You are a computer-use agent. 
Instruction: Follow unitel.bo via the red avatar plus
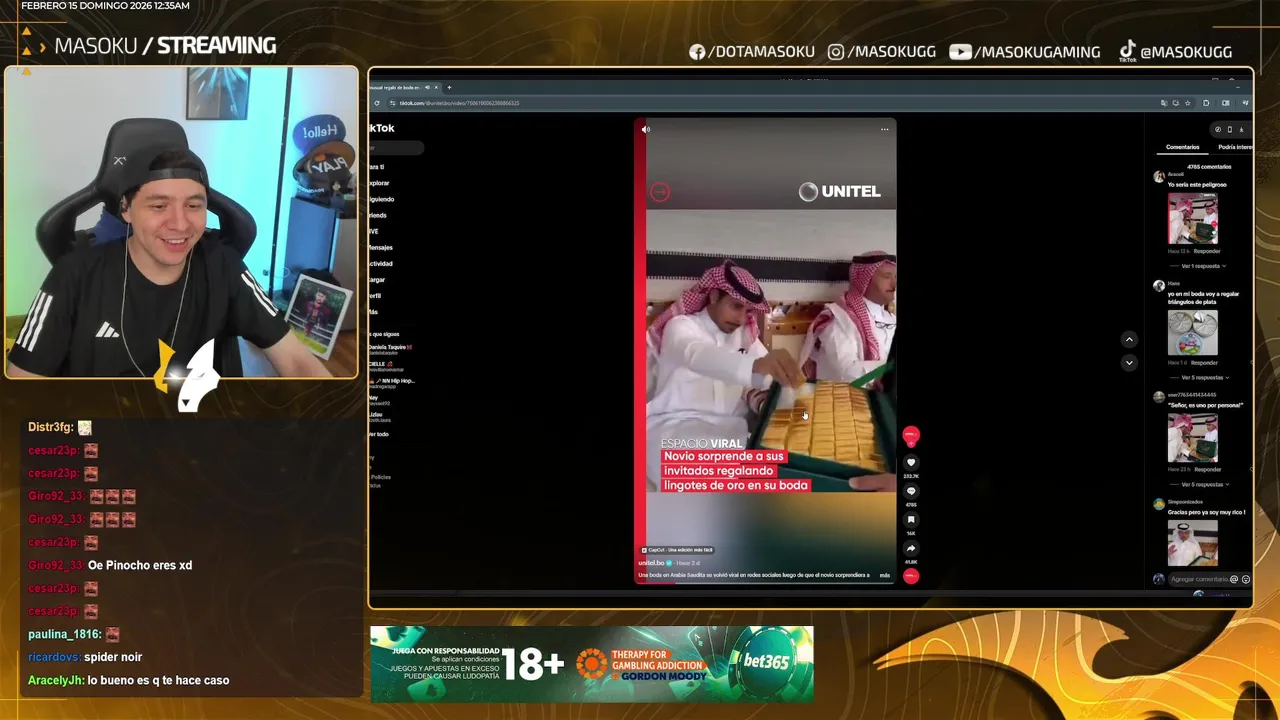pyautogui.click(x=911, y=444)
